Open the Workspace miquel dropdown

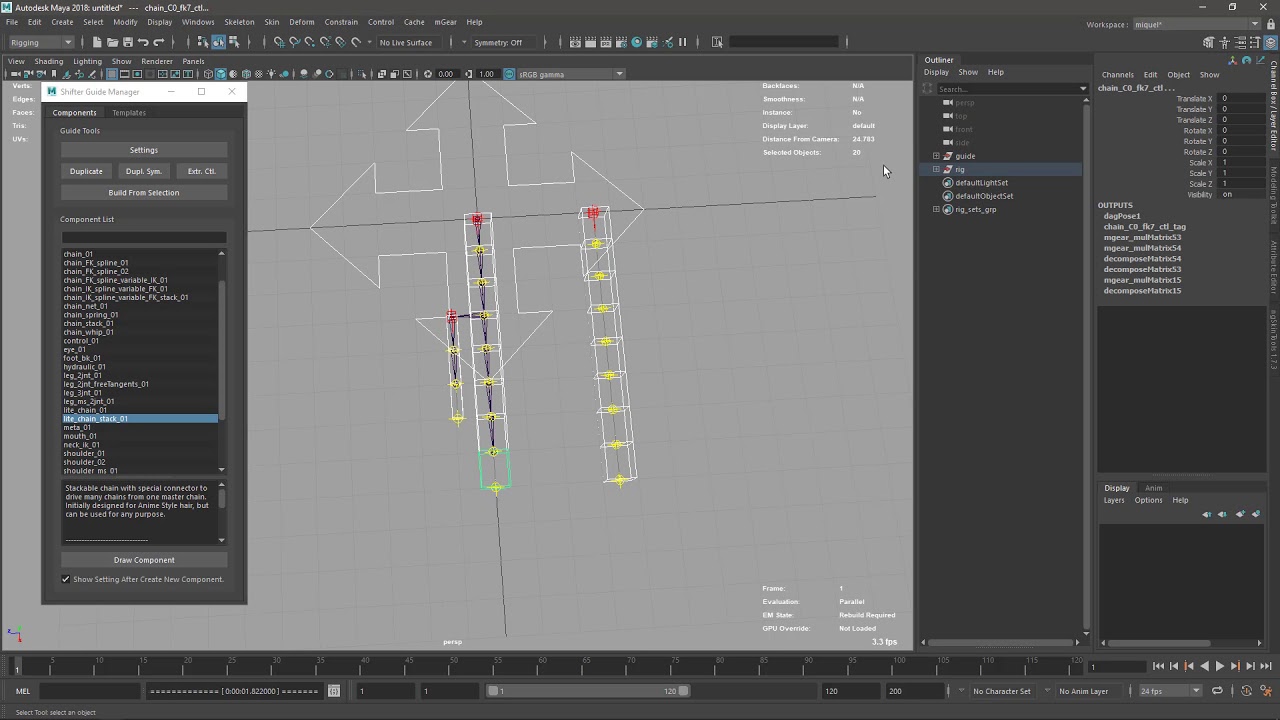pyautogui.click(x=1198, y=25)
